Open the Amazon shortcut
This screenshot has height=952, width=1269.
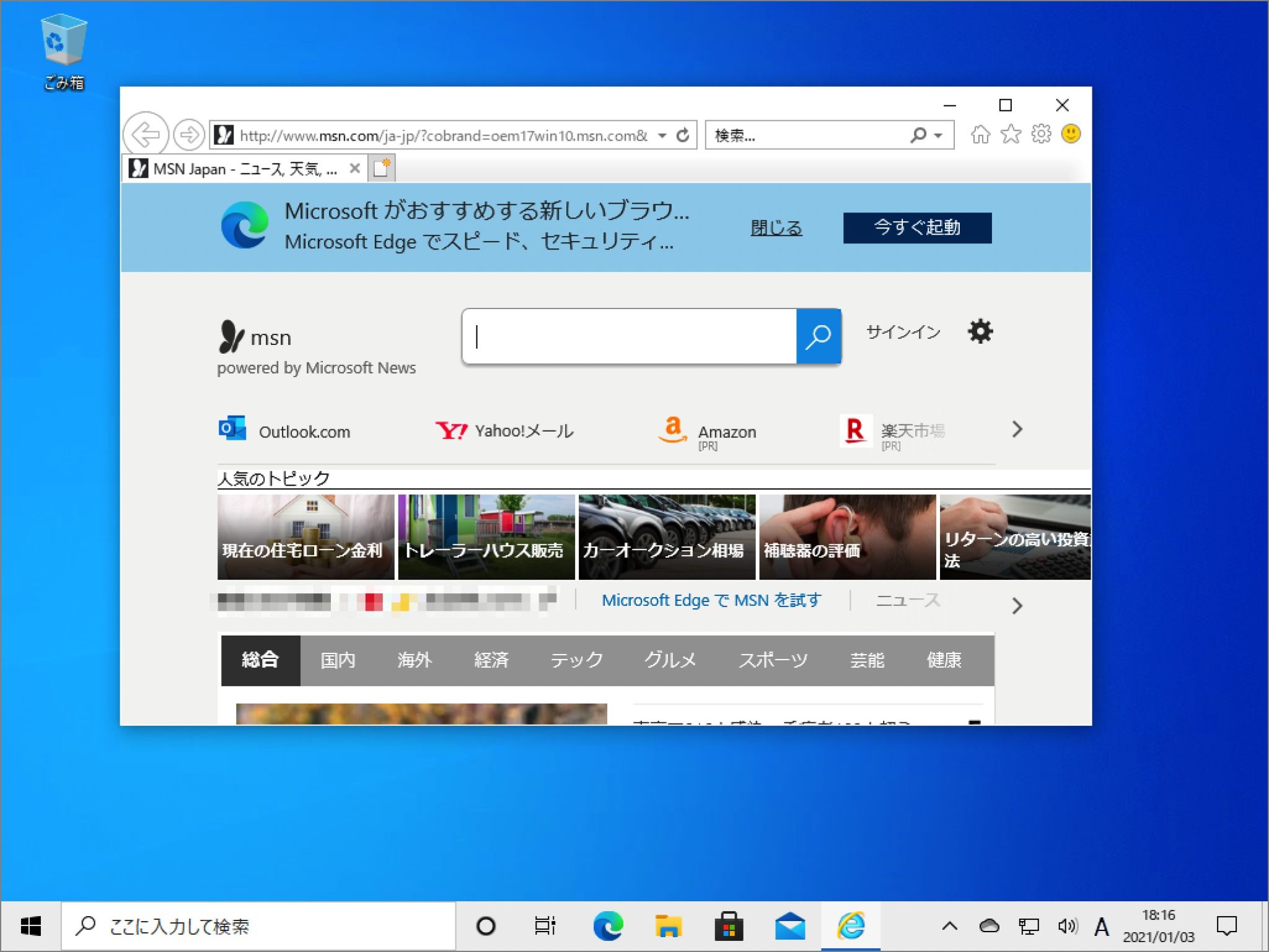709,432
